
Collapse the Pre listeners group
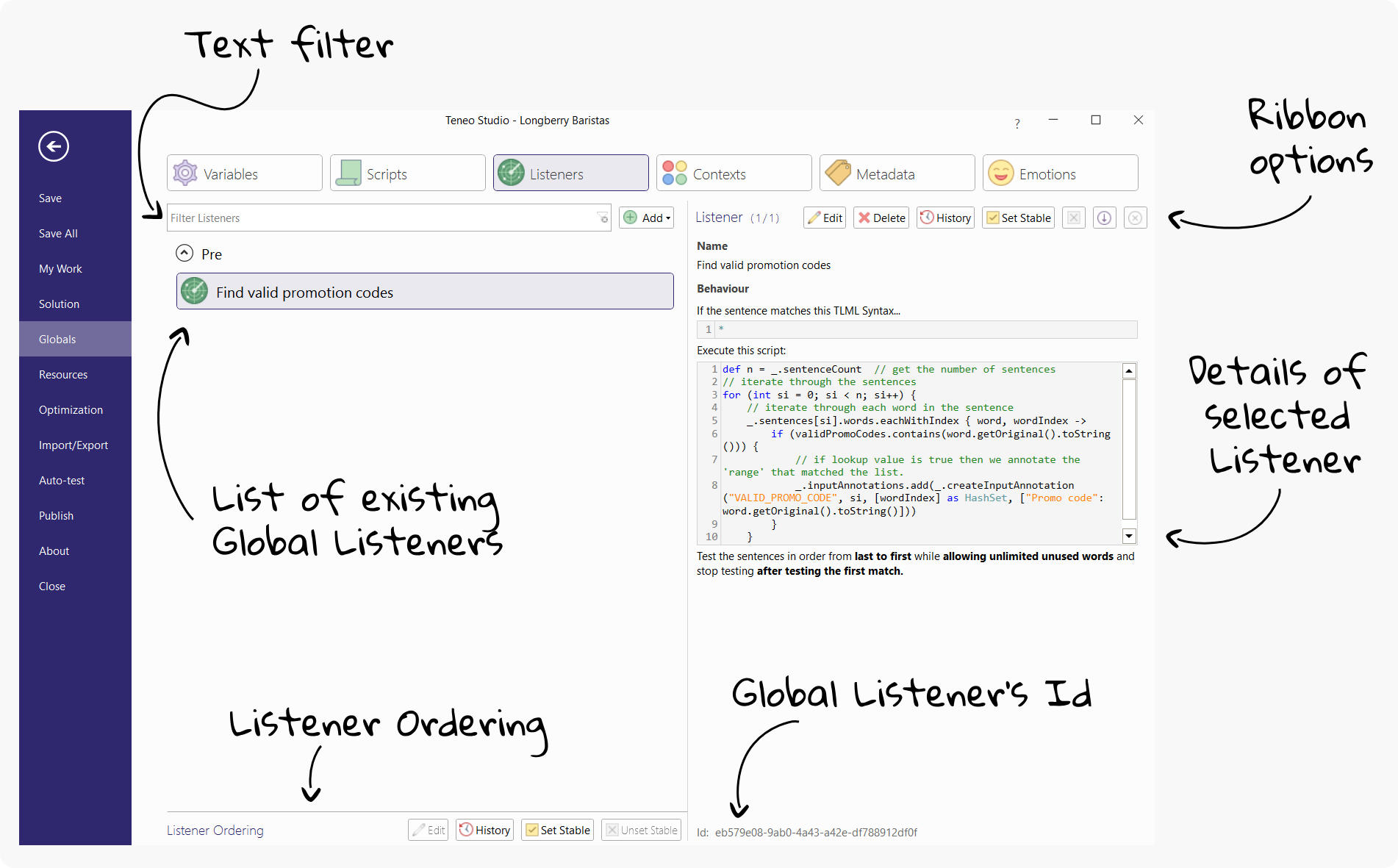pyautogui.click(x=184, y=254)
